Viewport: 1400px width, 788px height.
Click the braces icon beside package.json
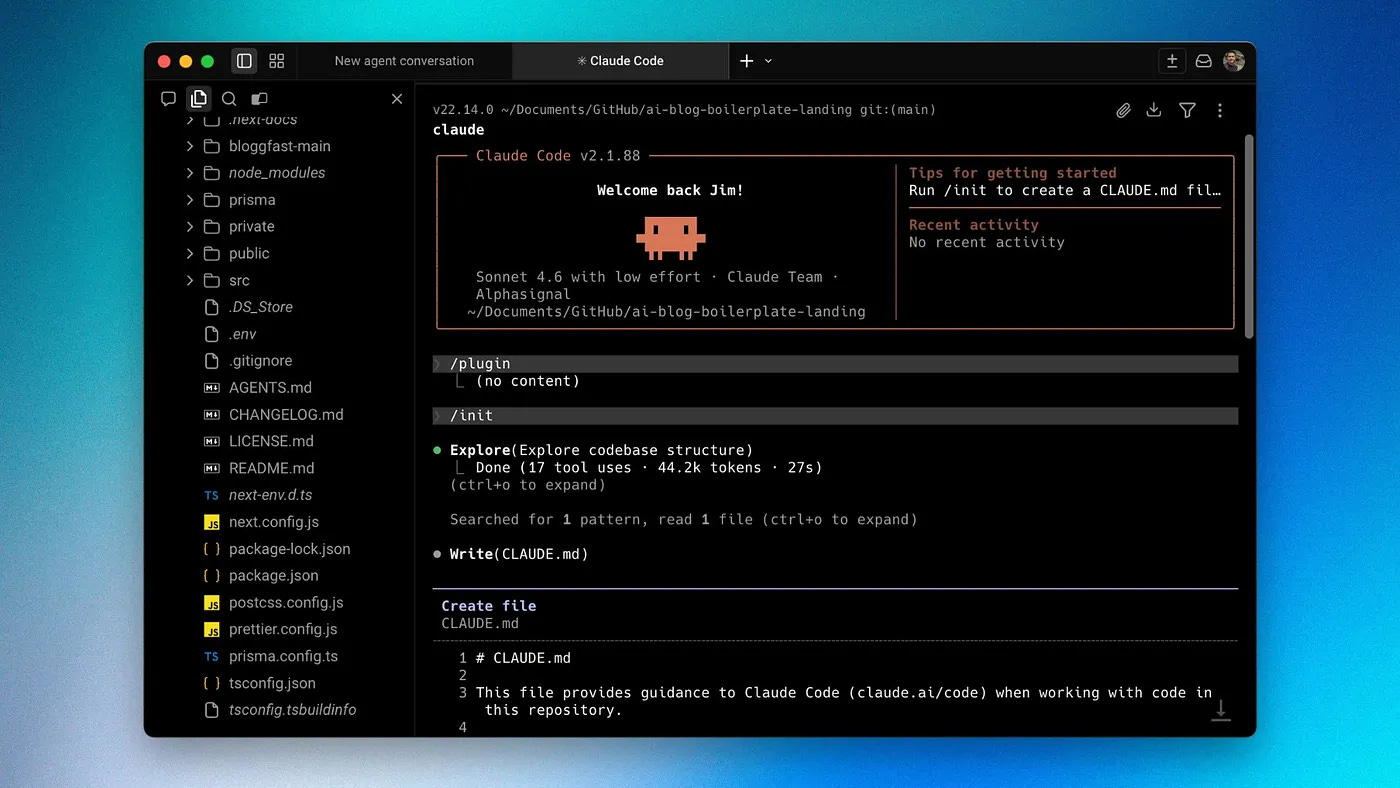click(x=211, y=576)
